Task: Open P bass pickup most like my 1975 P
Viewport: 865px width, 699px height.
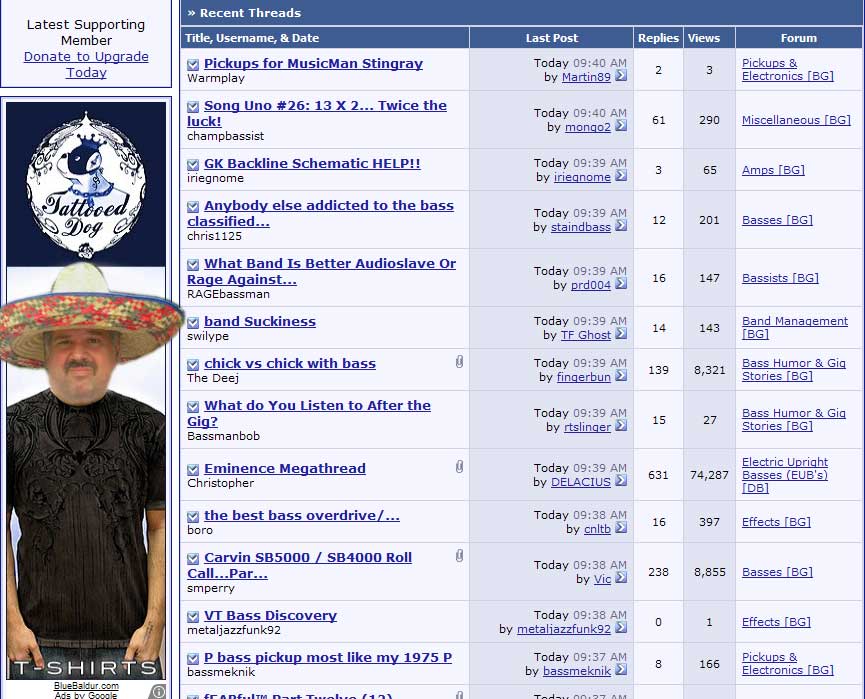Action: (328, 657)
